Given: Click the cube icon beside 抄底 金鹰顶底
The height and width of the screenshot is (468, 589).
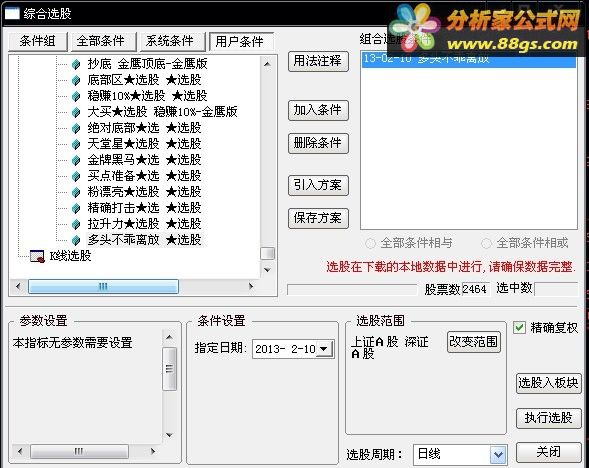Looking at the screenshot, I should point(76,64).
